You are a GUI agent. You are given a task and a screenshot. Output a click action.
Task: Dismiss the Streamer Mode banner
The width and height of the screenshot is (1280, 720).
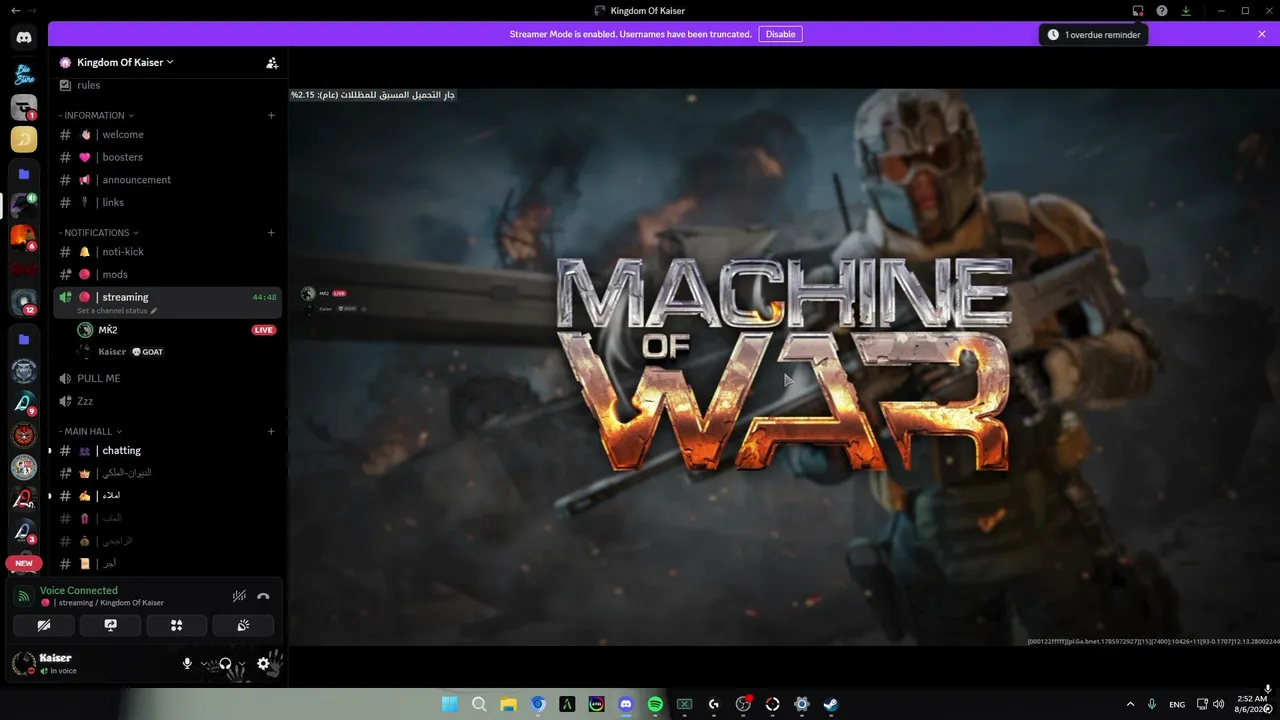(x=1262, y=34)
